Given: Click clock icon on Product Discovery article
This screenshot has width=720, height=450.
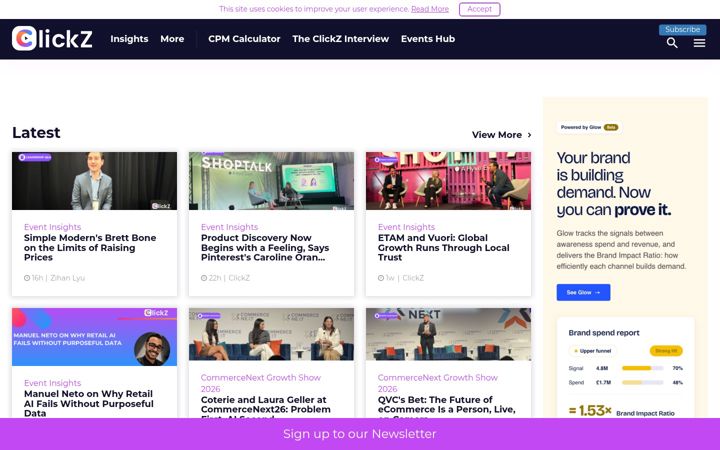Looking at the screenshot, I should coord(203,278).
